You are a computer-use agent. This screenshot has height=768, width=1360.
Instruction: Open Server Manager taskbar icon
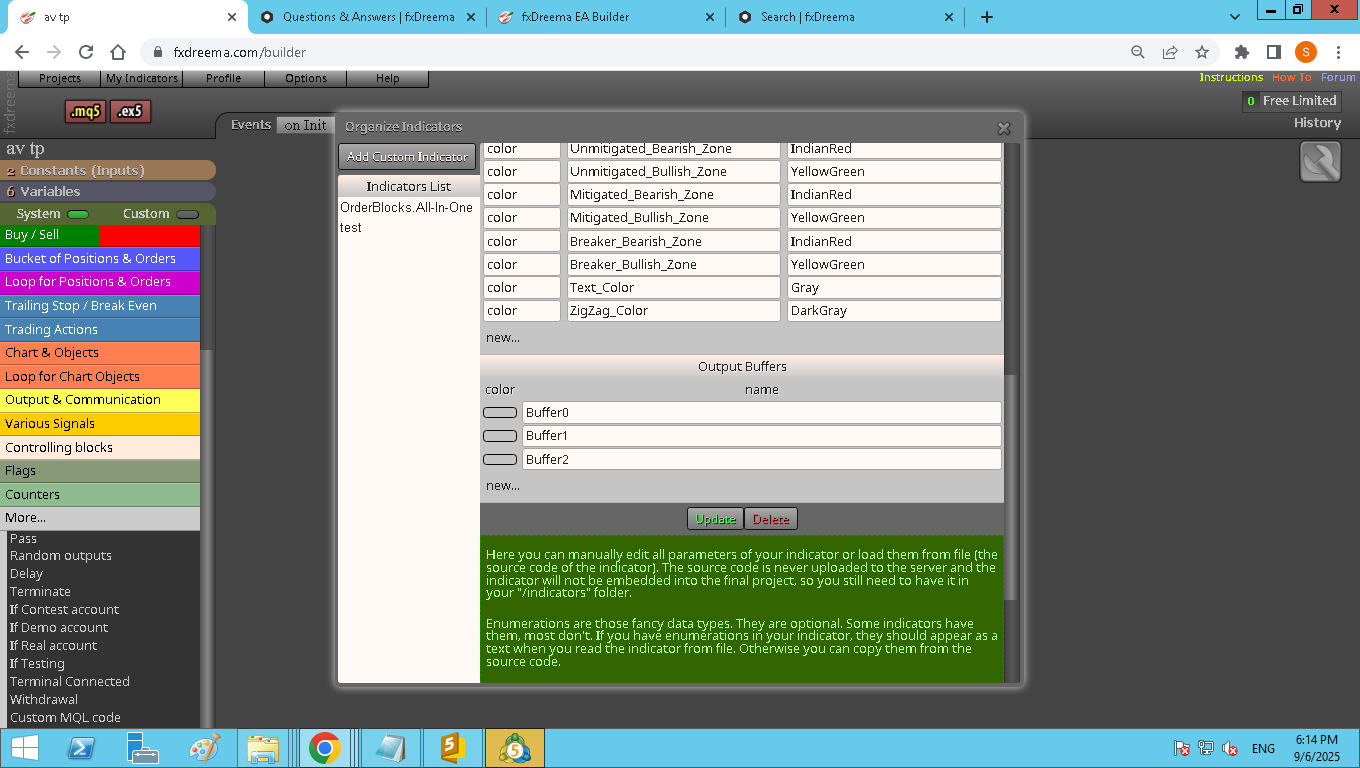143,748
